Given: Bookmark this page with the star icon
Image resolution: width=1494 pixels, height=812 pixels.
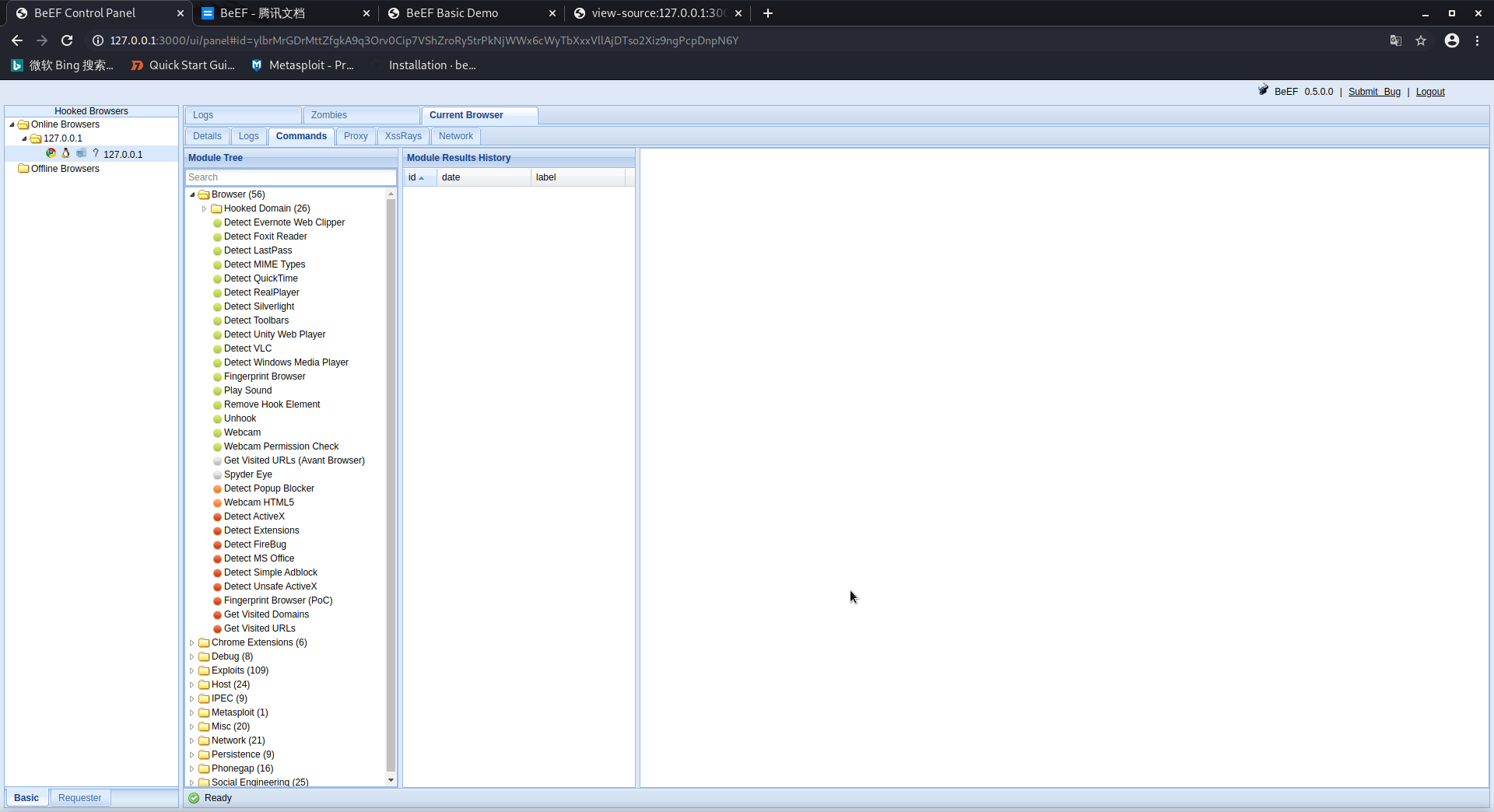Looking at the screenshot, I should coord(1421,40).
